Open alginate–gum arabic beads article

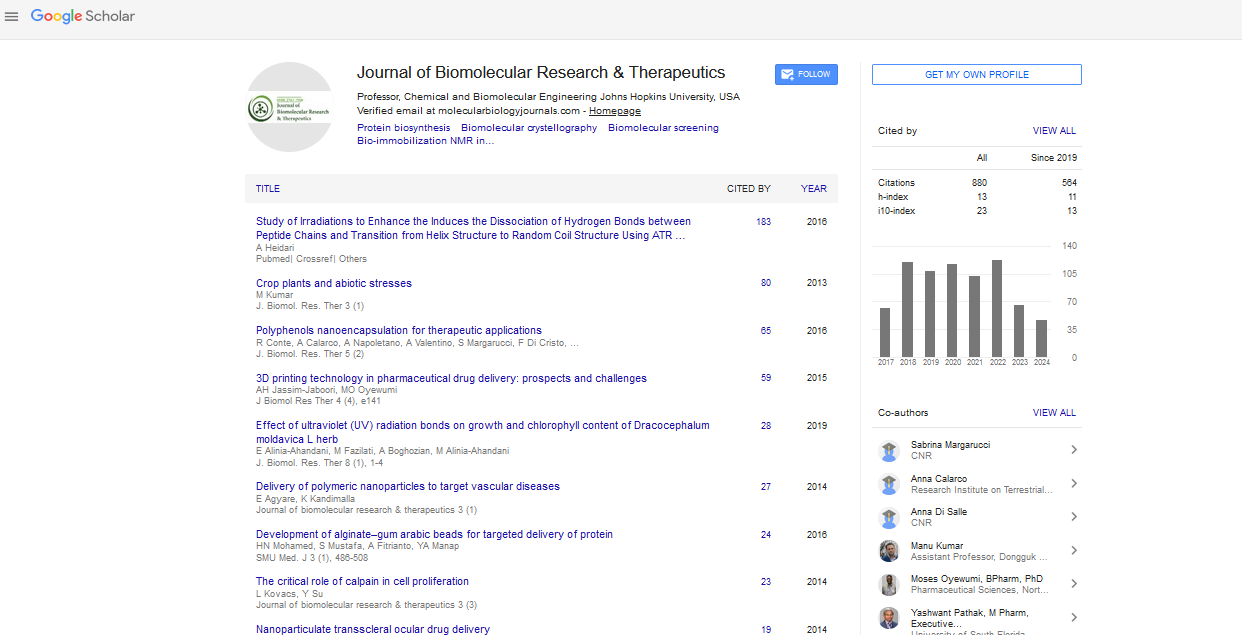click(434, 534)
